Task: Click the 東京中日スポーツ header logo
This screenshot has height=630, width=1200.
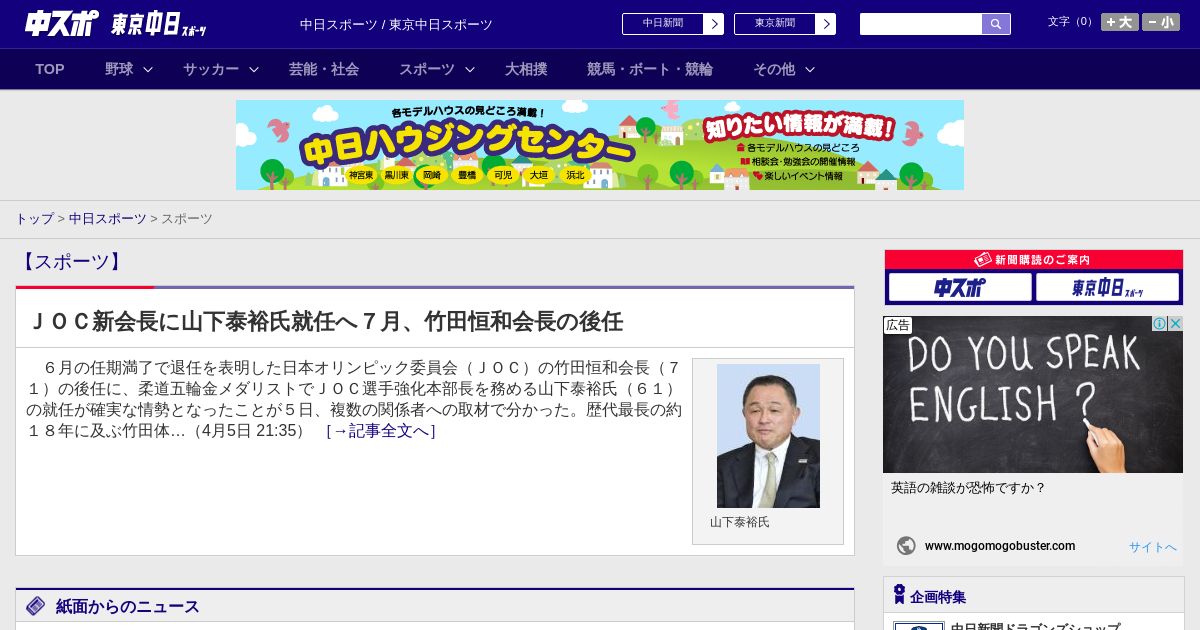Action: (158, 24)
